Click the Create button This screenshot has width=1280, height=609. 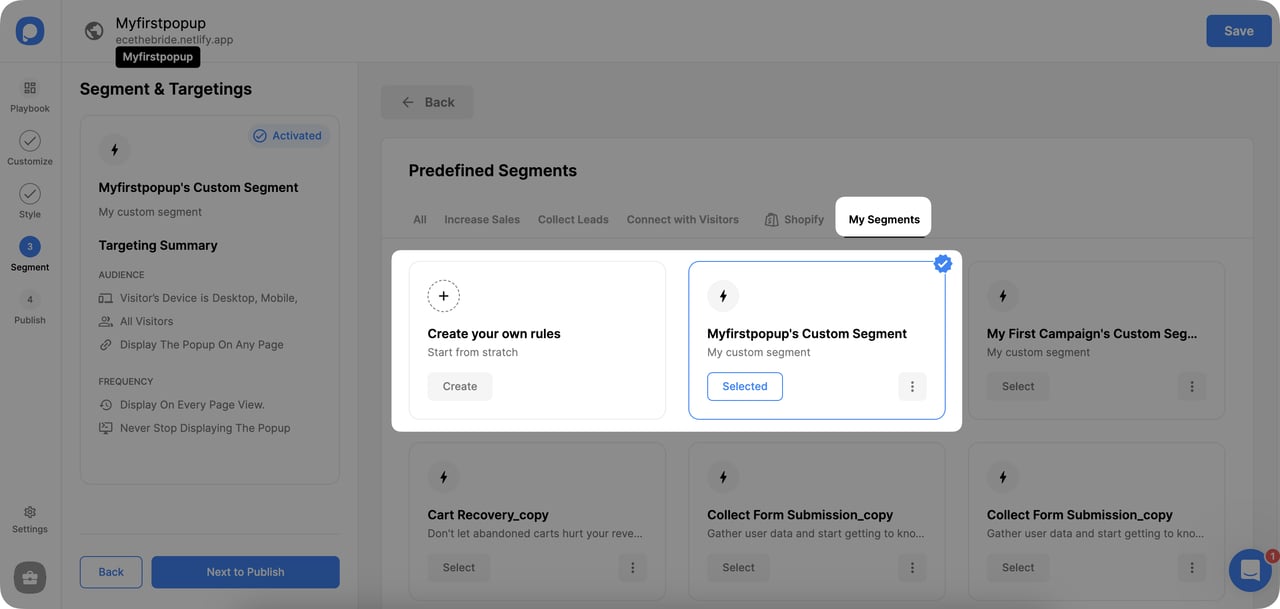point(460,386)
